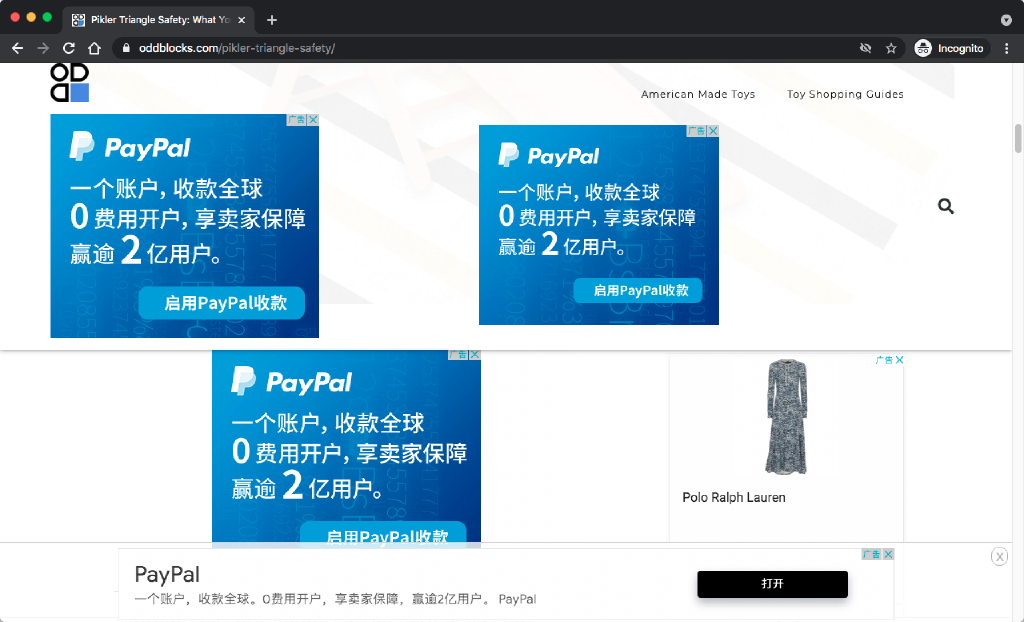The width and height of the screenshot is (1024, 622).
Task: Go back to the previous page
Action: pyautogui.click(x=18, y=48)
